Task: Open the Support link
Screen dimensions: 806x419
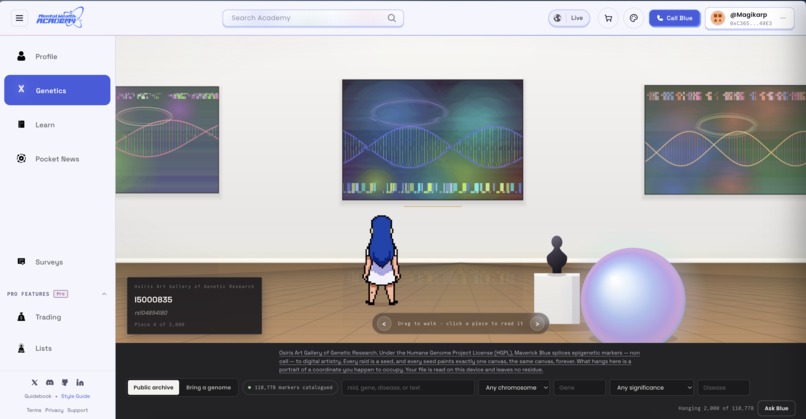Action: tap(78, 410)
